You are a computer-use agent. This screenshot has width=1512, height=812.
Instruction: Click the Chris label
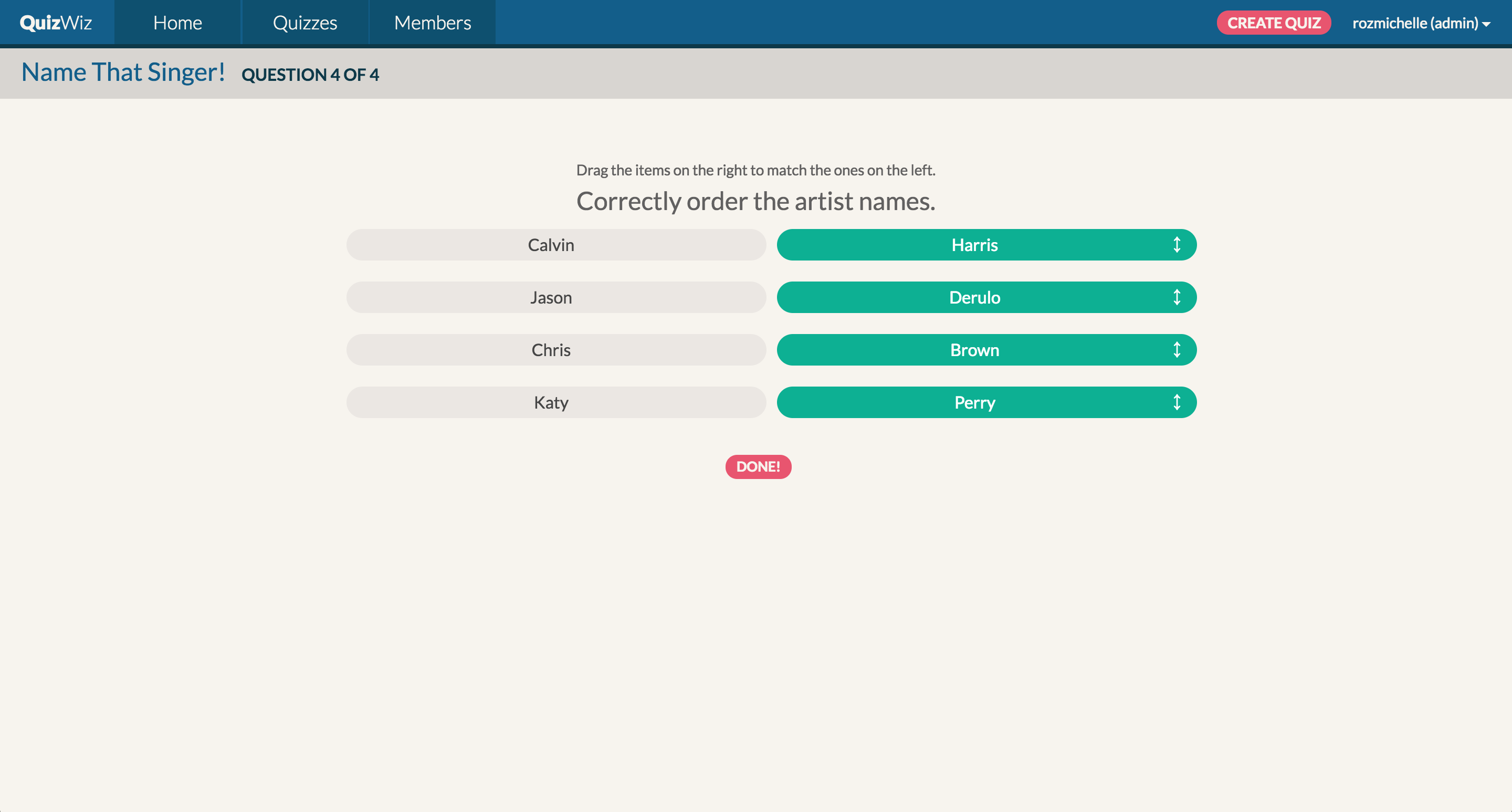(x=556, y=350)
